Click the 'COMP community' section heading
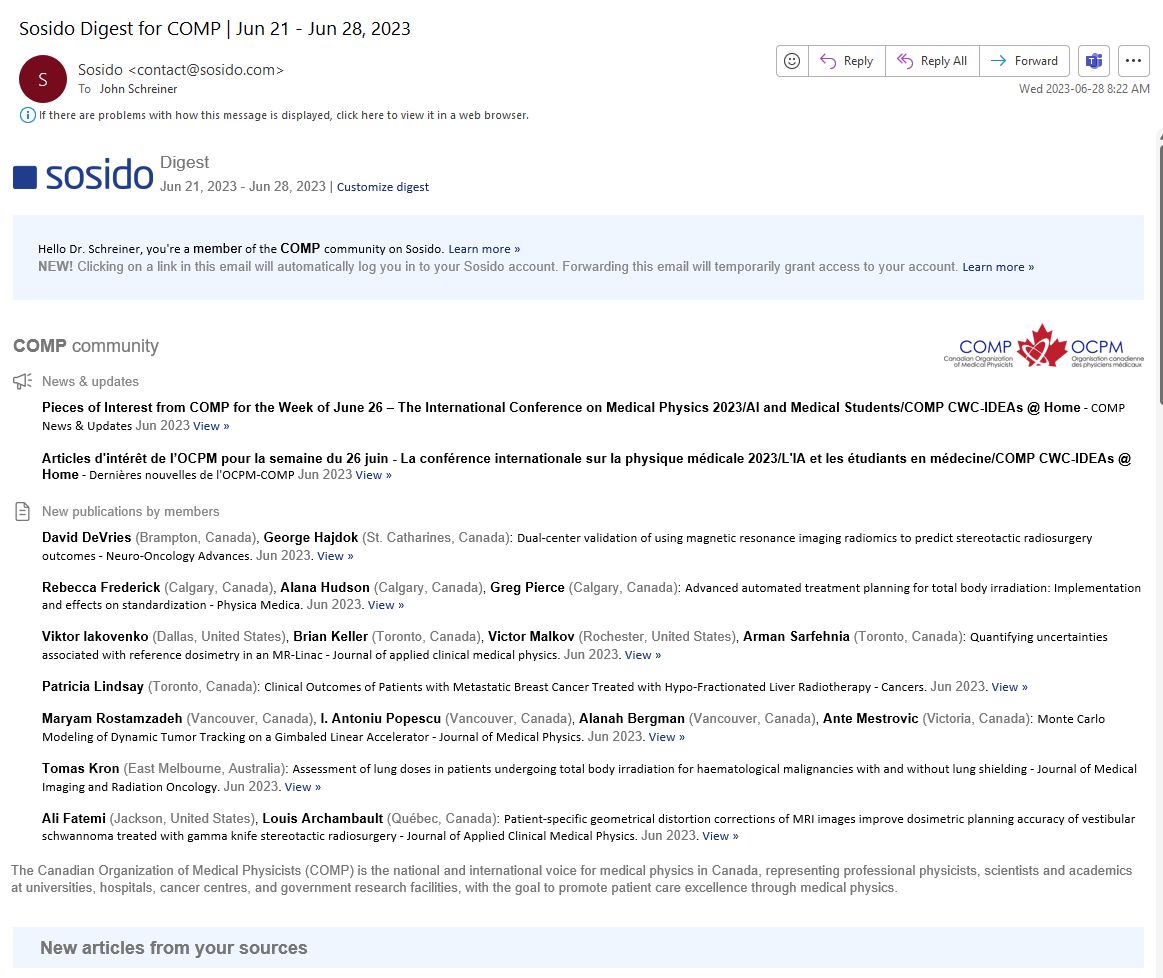 (x=86, y=346)
